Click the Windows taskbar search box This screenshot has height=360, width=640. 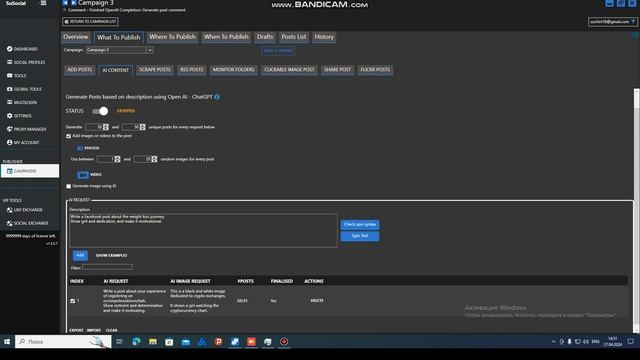pos(63,342)
